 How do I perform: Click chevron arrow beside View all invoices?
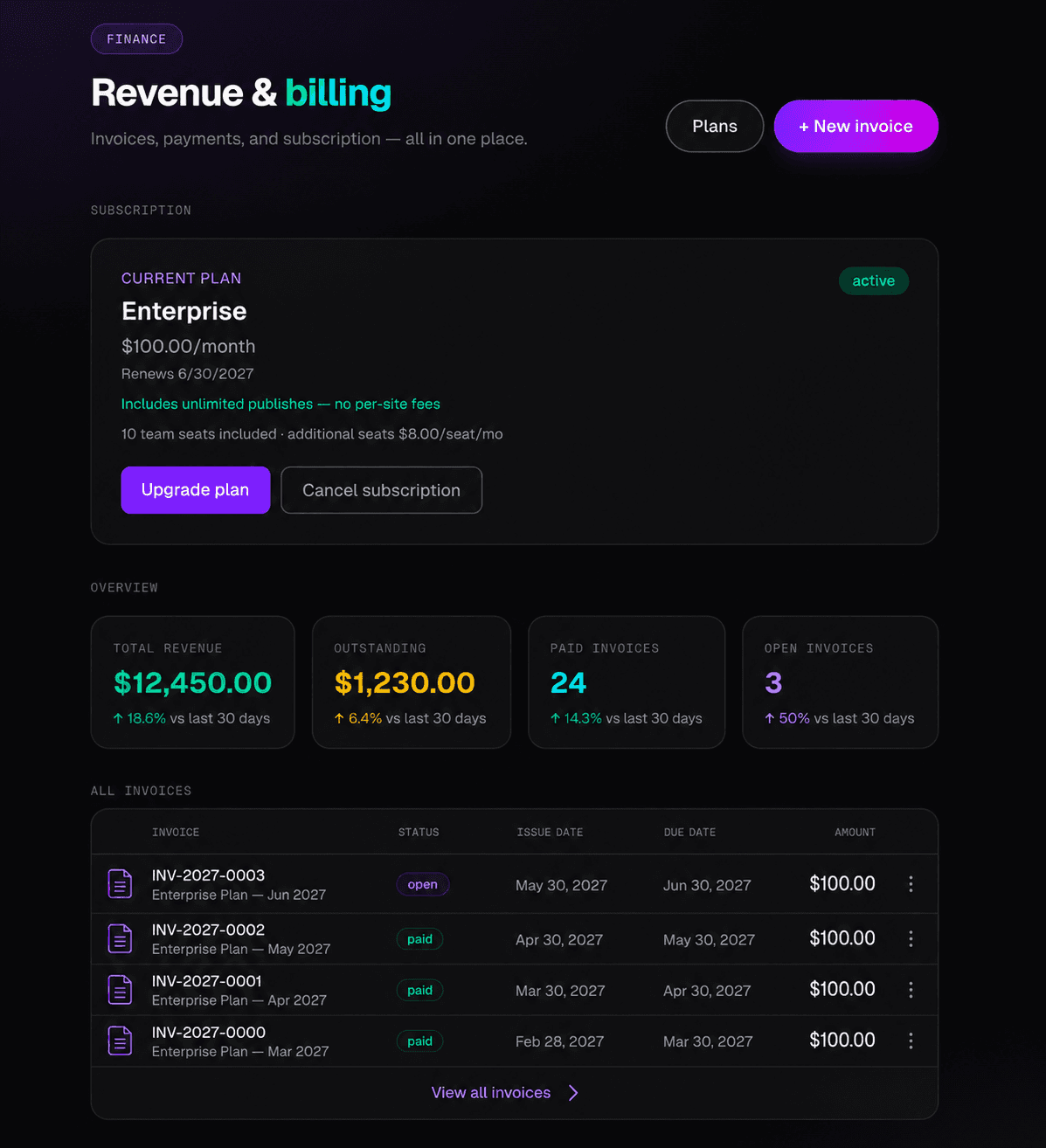click(x=573, y=1093)
